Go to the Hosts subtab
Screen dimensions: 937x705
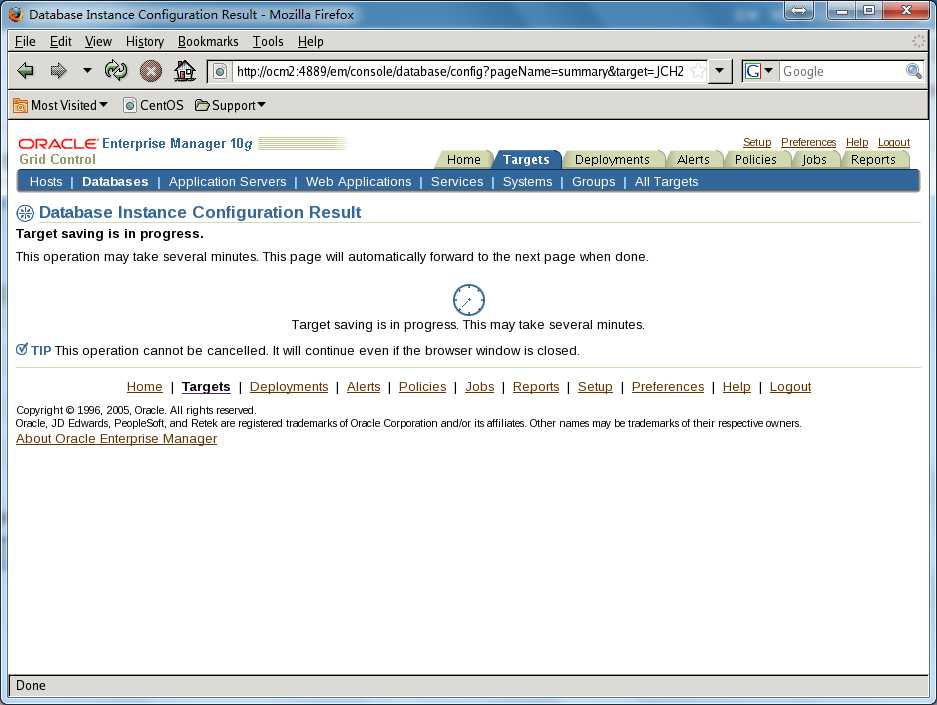(46, 182)
